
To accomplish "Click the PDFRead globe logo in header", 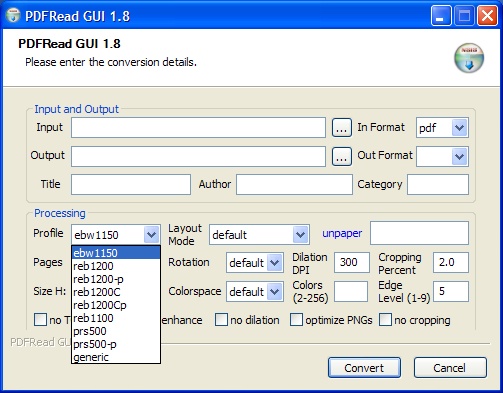I will coord(469,58).
